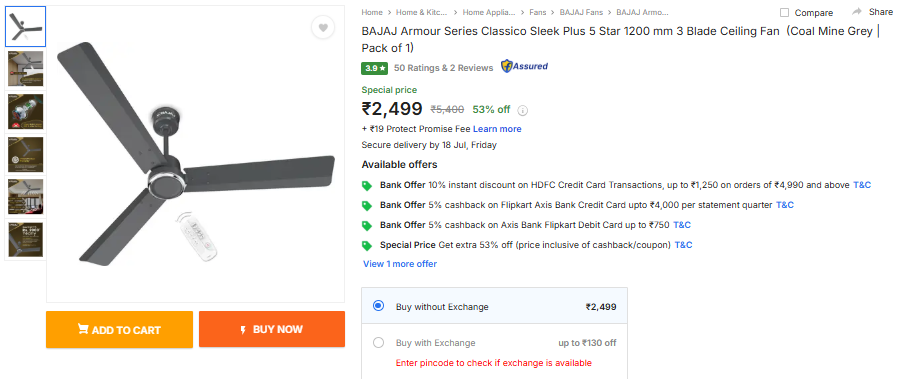Click green tag icon beside Special Price offer
Image resolution: width=899 pixels, height=379 pixels.
point(367,245)
